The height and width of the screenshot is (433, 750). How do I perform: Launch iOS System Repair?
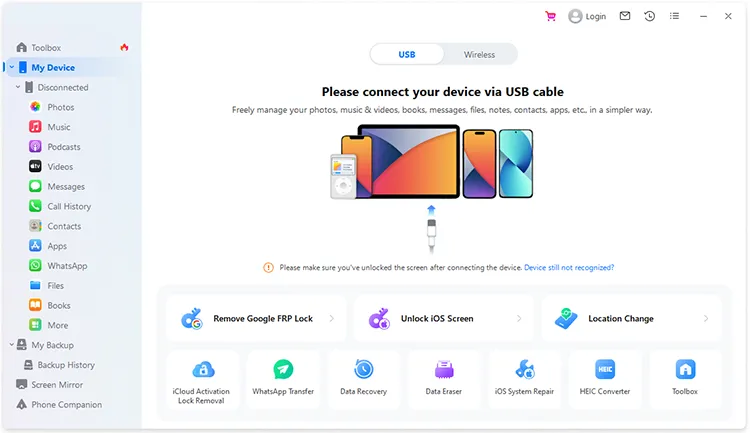(x=524, y=379)
